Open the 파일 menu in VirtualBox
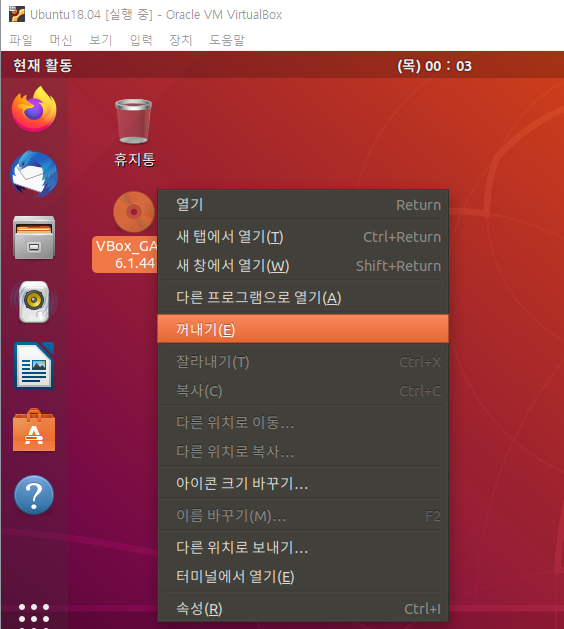 20,40
